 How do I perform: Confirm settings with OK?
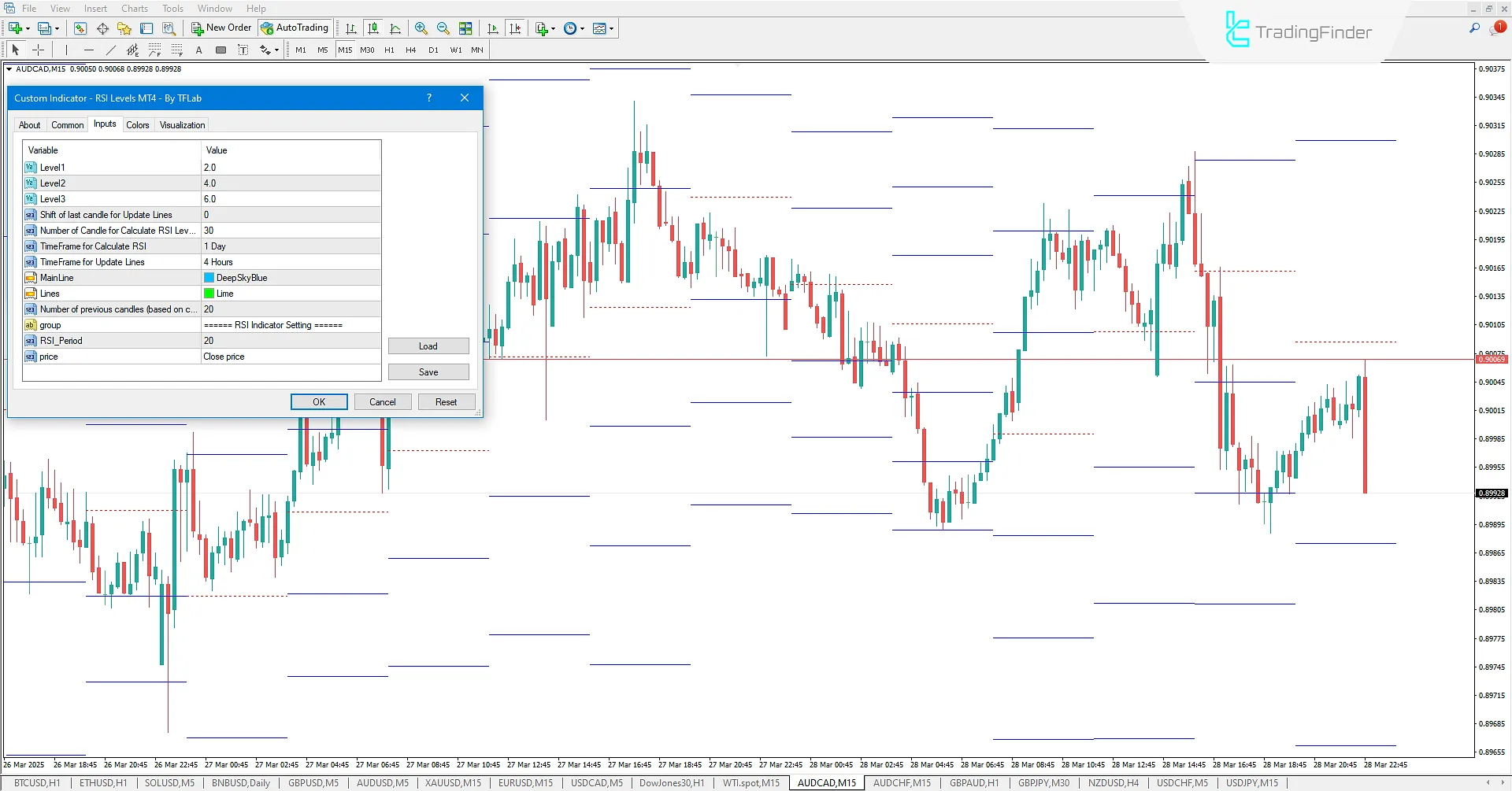coord(318,401)
